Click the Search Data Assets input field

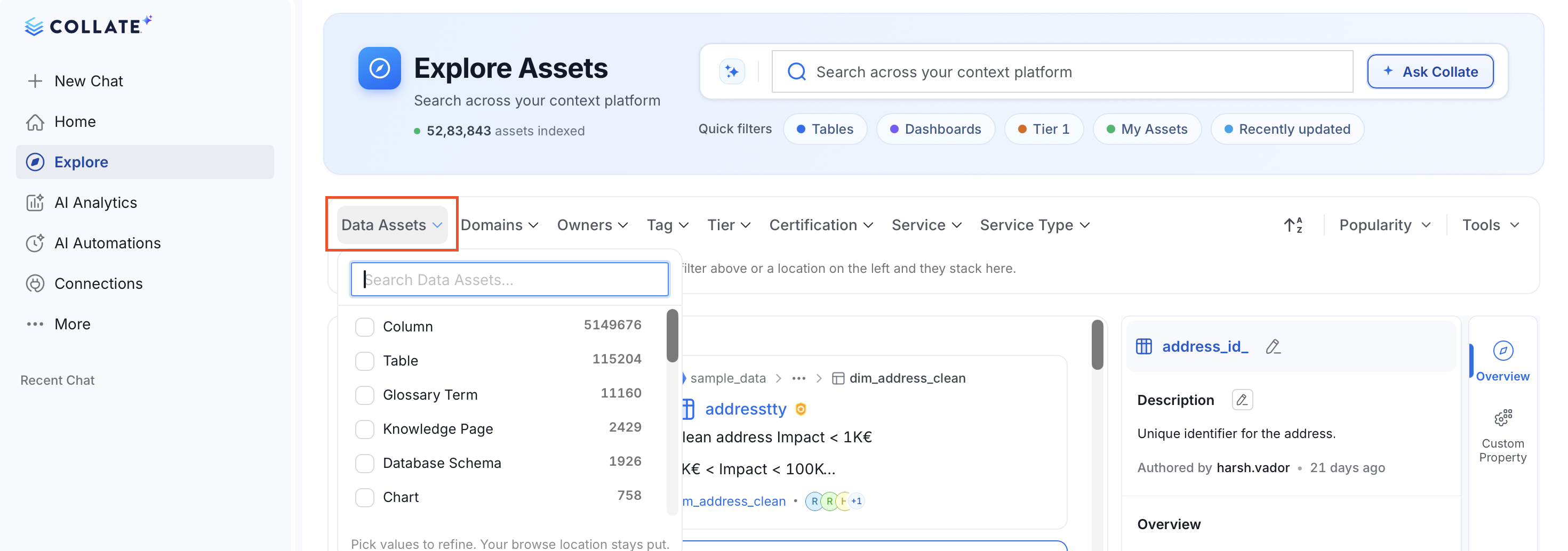coord(509,280)
